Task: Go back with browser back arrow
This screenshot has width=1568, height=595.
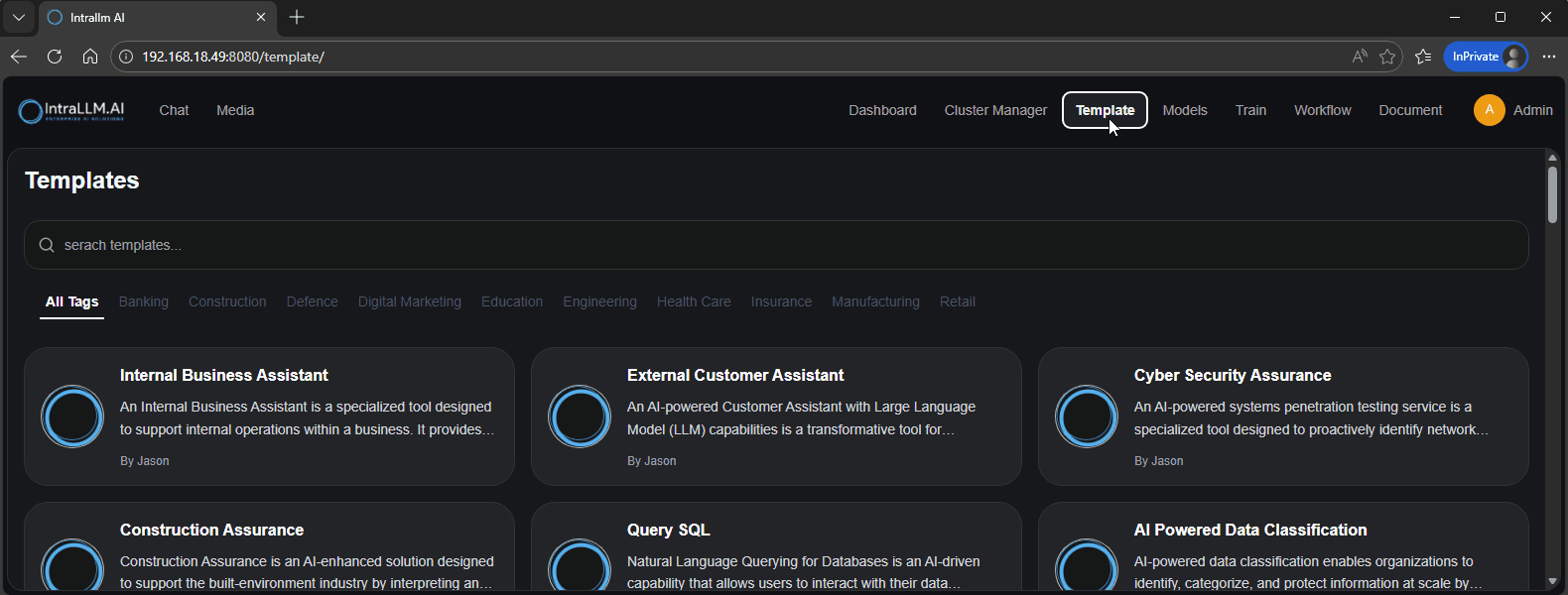Action: [19, 57]
